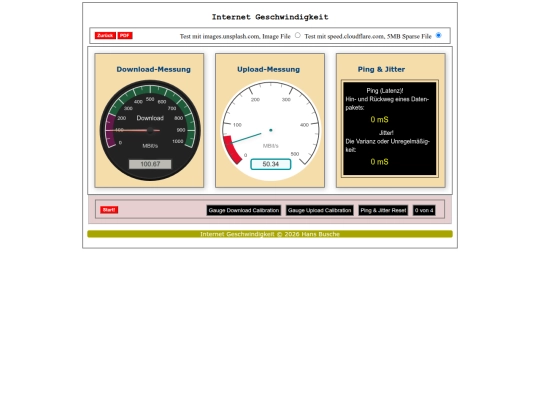540x405 pixels.
Task: Click the dark Download speedometer gauge
Action: 150,130
